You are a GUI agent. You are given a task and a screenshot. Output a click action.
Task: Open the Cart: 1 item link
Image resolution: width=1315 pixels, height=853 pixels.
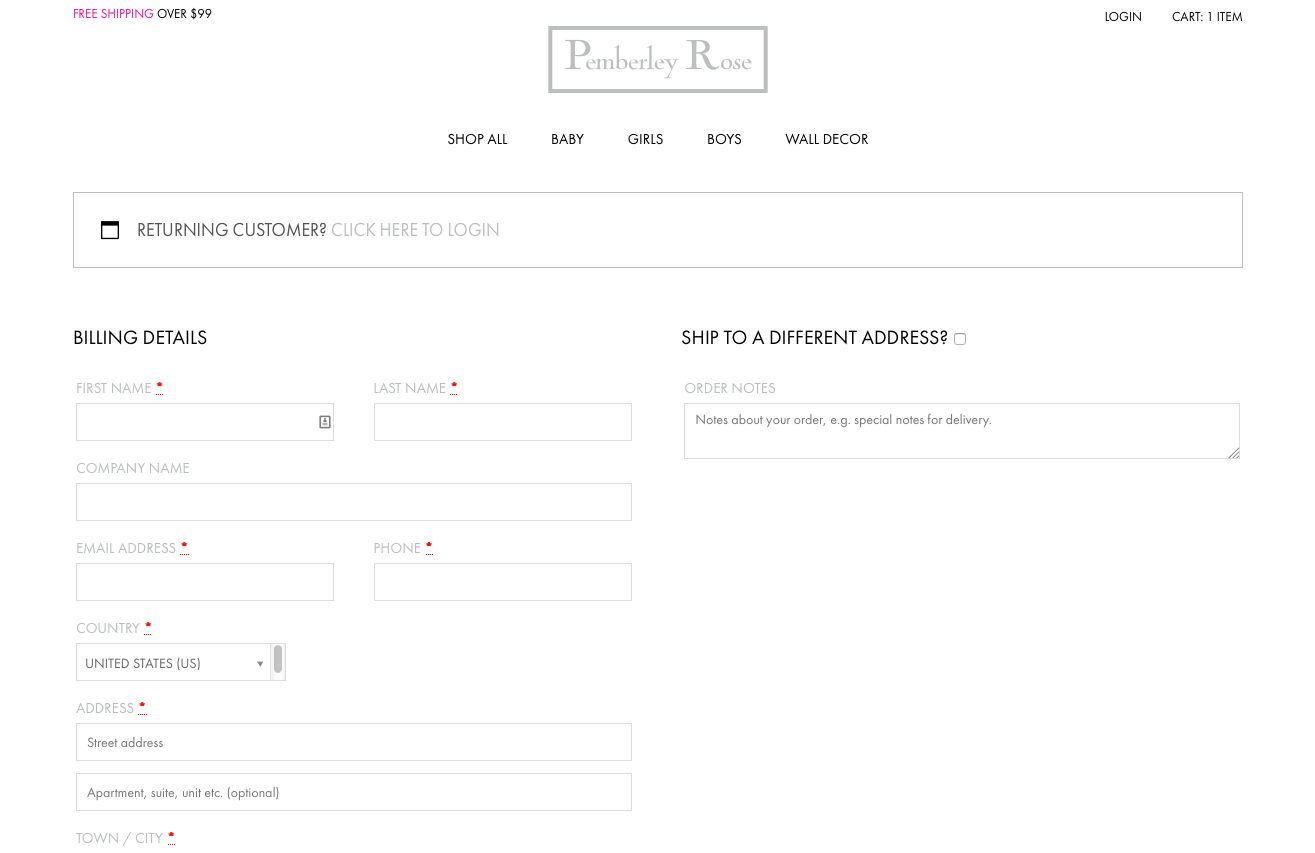[1207, 17]
